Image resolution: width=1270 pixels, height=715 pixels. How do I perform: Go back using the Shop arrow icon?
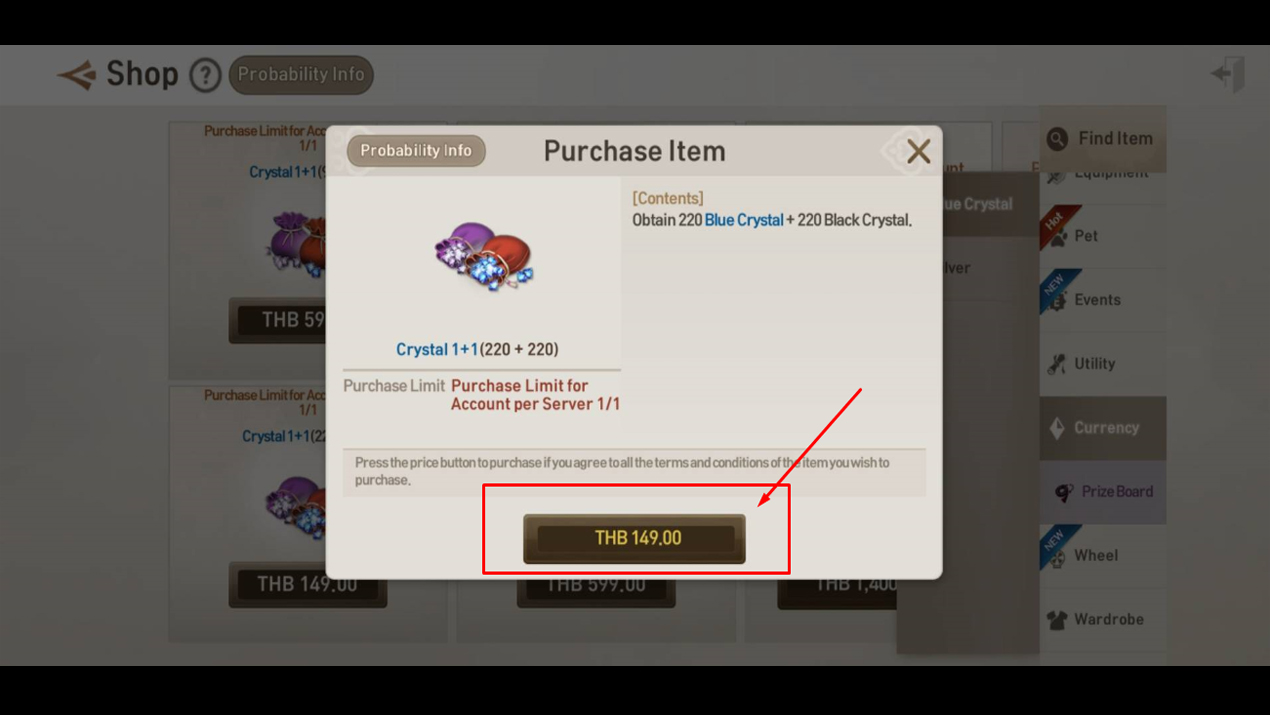(x=77, y=75)
